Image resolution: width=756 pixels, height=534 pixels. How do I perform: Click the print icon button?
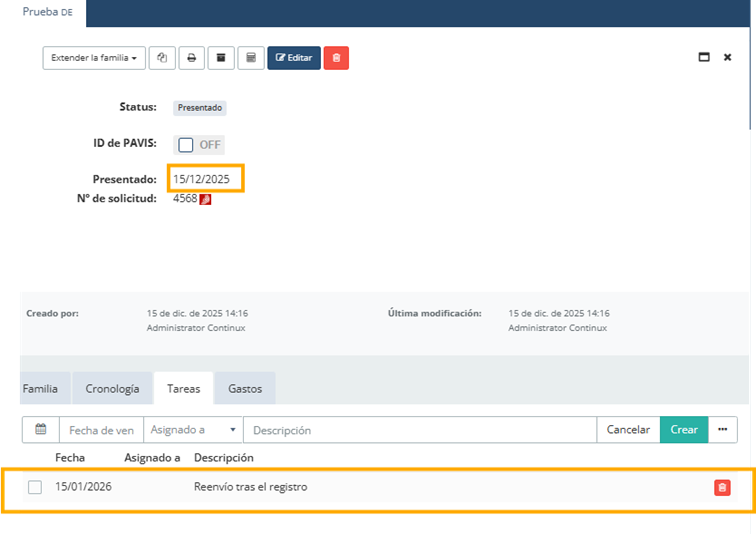click(x=191, y=58)
